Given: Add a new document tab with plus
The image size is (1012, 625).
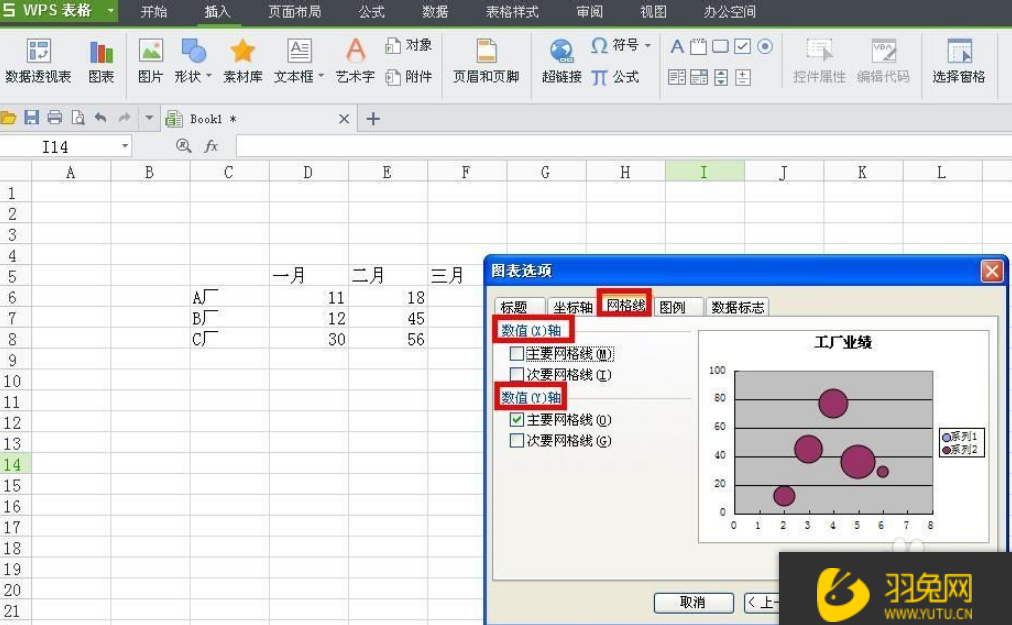Looking at the screenshot, I should [373, 119].
